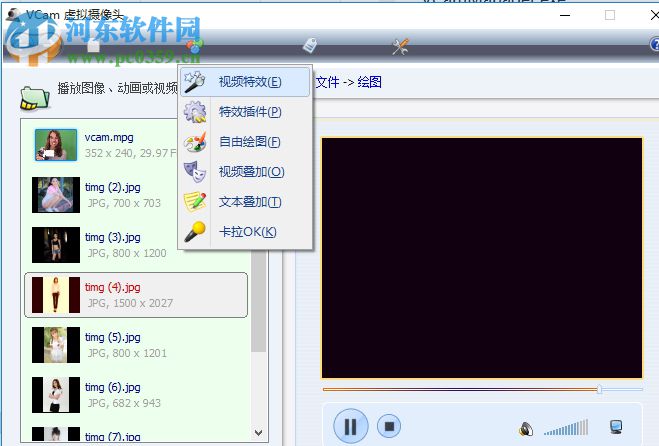Open 自由绘图(F) free drawing option
The width and height of the screenshot is (659, 446).
tap(245, 142)
